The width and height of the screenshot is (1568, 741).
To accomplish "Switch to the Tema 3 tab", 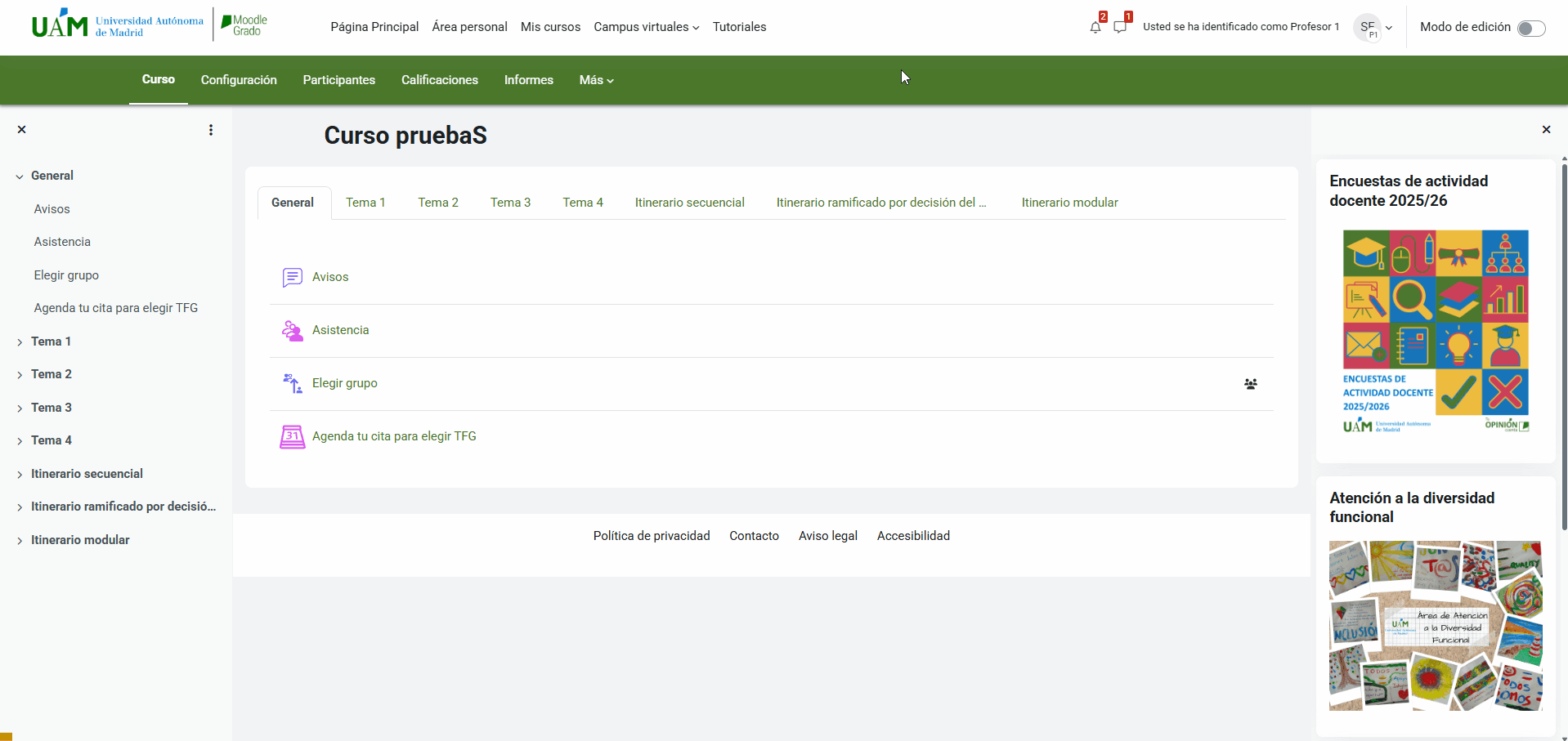I will 510,202.
